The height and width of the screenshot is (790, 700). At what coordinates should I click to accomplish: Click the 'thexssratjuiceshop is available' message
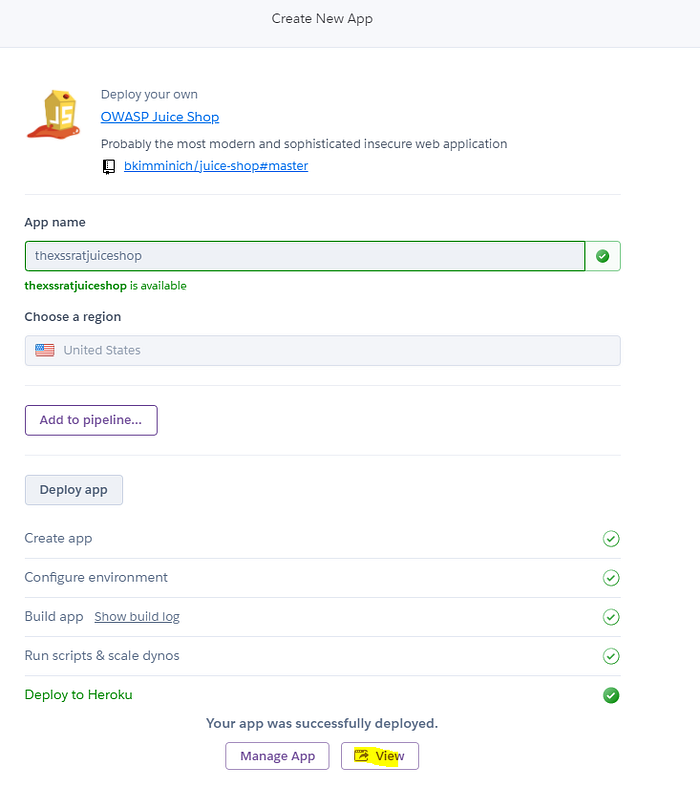pos(105,286)
